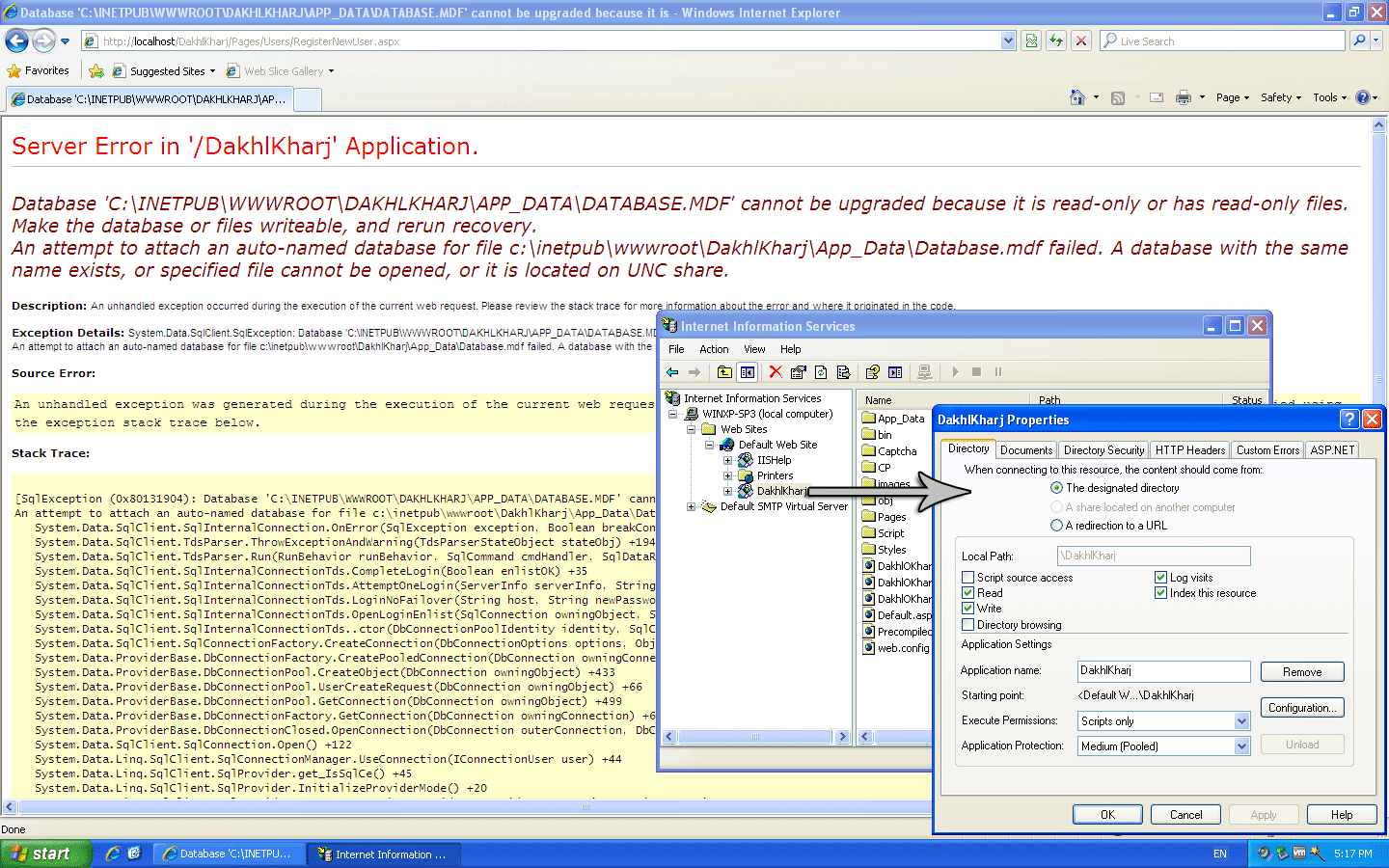Expand Default SMTP Virtual Server node
1389x868 pixels.
click(691, 506)
